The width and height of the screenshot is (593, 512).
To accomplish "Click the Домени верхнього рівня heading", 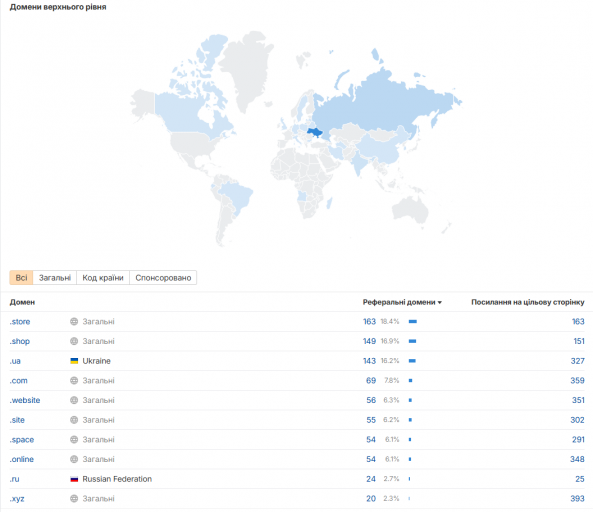I will [x=58, y=7].
